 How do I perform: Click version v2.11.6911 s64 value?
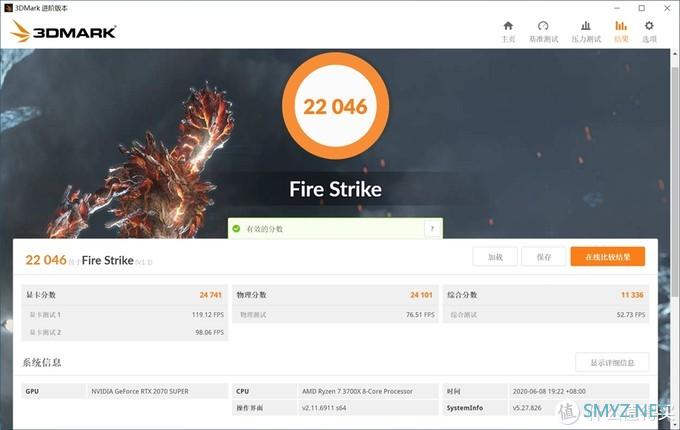[x=324, y=408]
